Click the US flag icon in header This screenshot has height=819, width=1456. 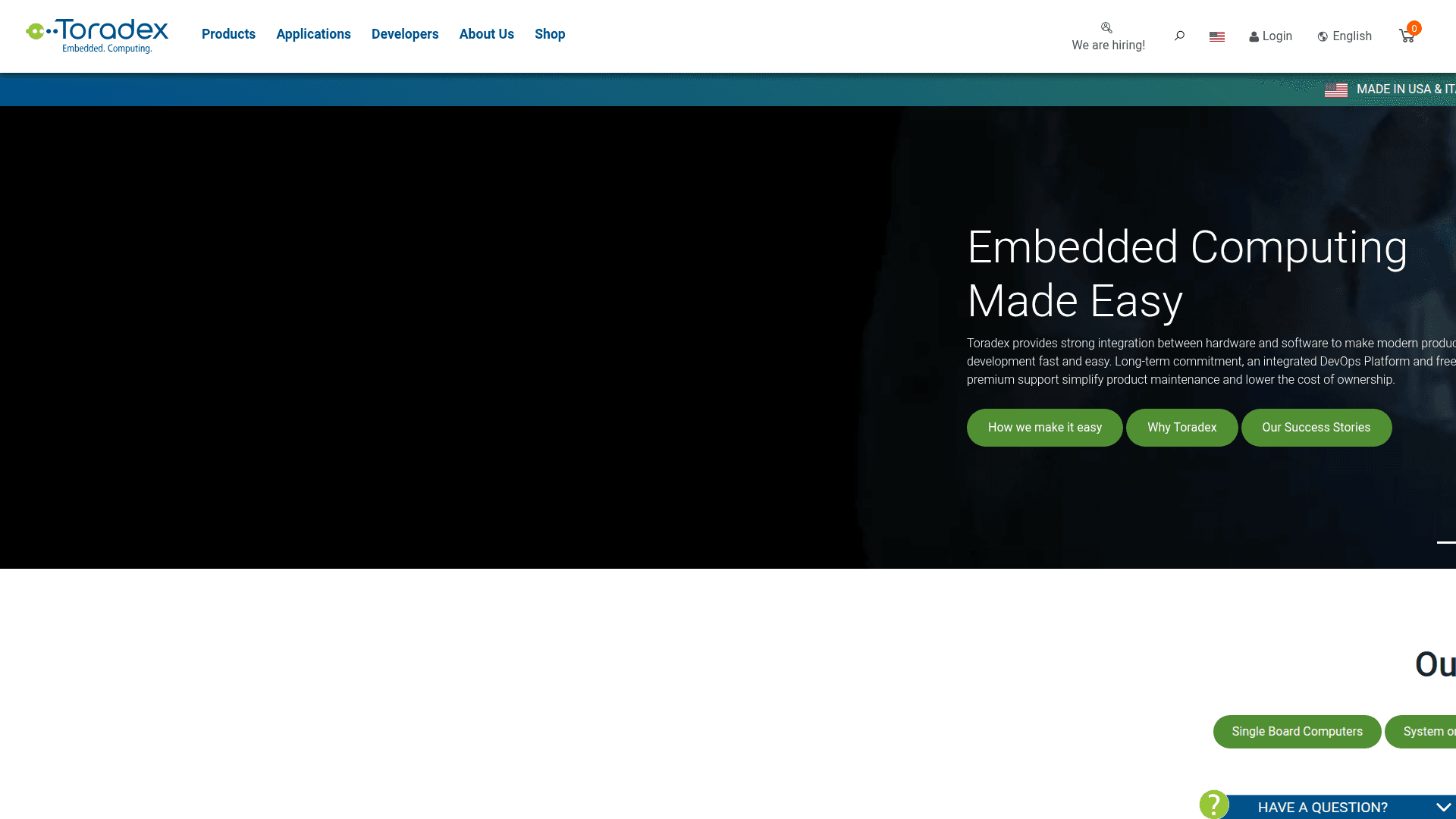[x=1217, y=36]
